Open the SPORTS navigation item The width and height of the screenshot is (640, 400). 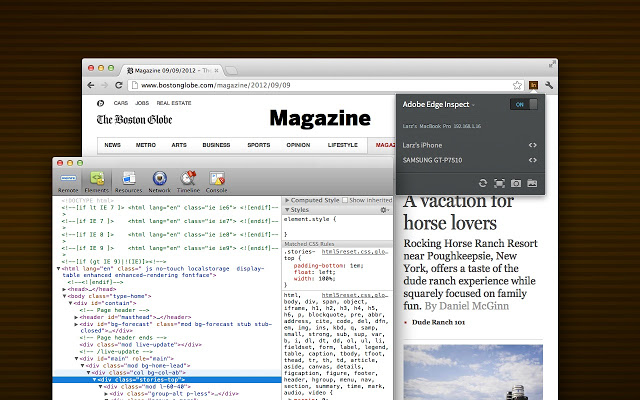259,145
